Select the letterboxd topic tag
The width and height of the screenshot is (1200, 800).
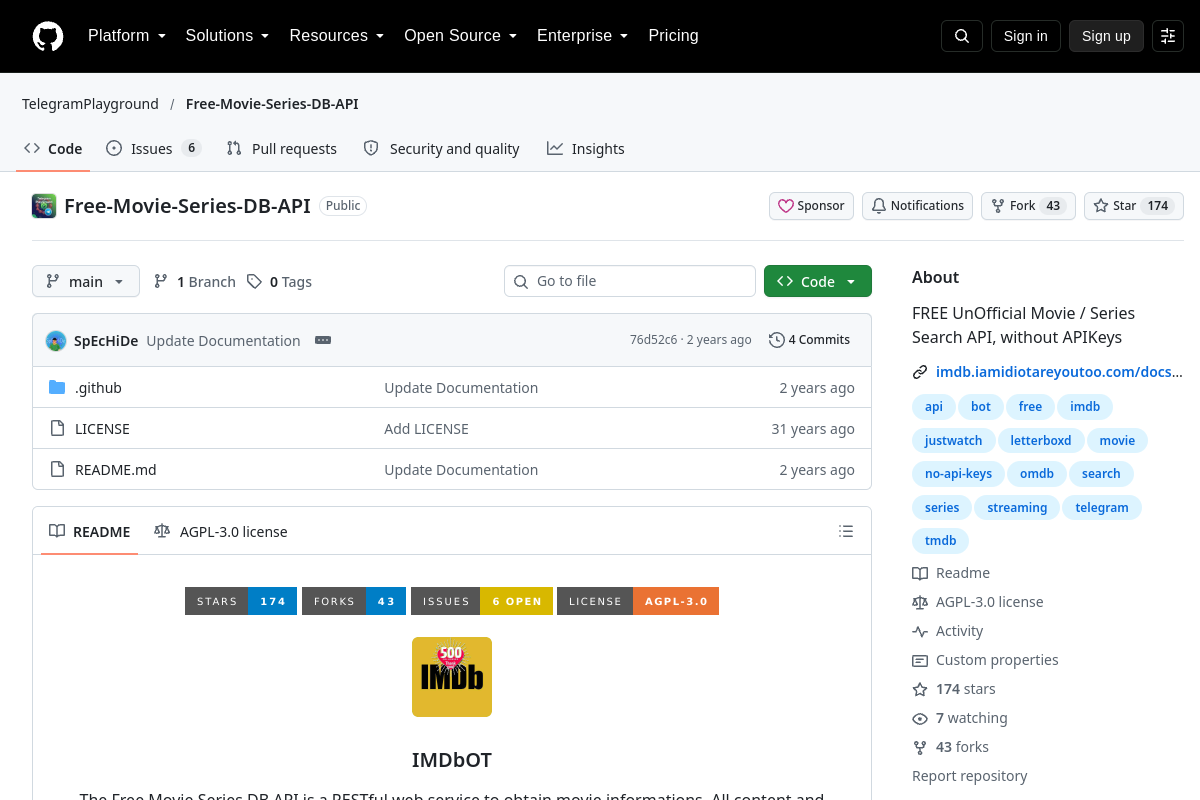[1041, 440]
